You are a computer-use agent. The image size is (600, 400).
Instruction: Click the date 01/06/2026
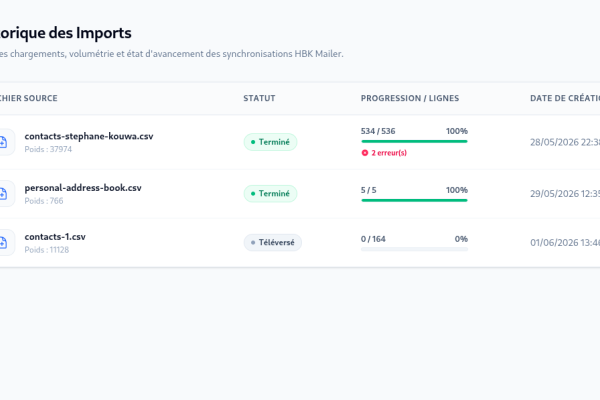[554, 243]
